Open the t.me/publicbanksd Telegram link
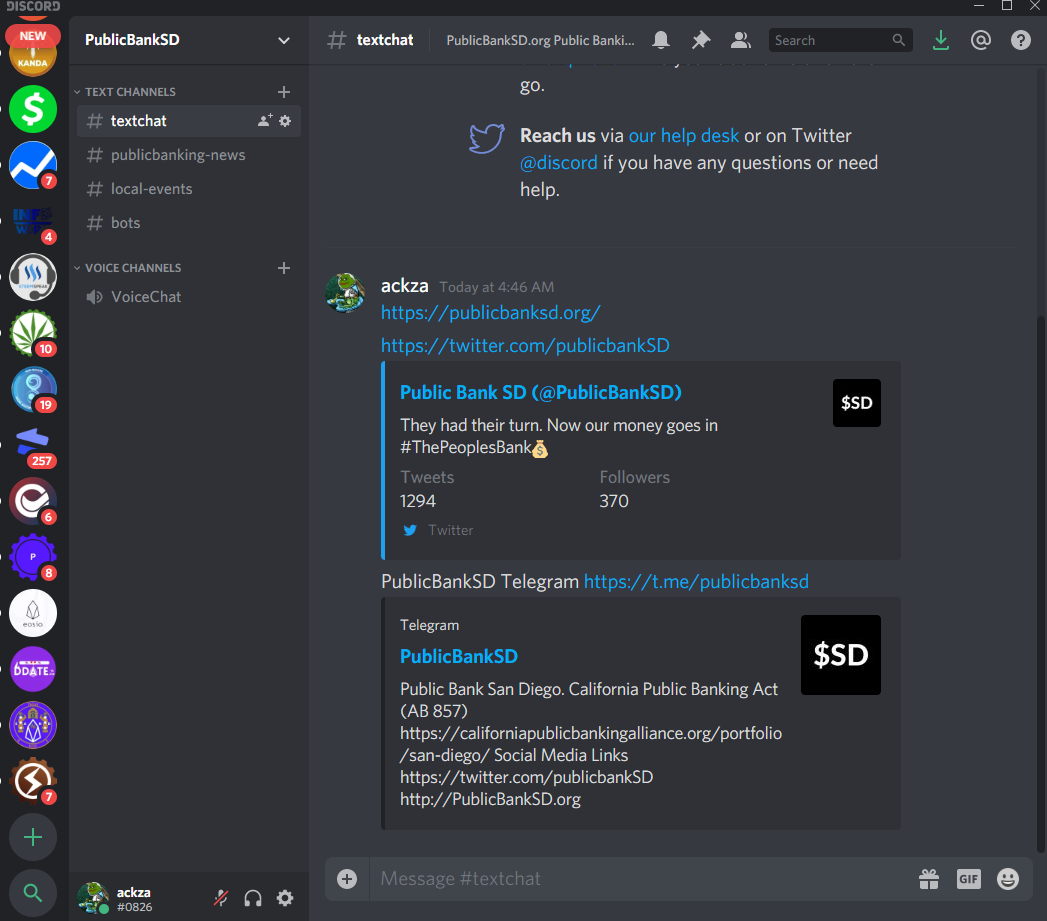 [x=696, y=581]
